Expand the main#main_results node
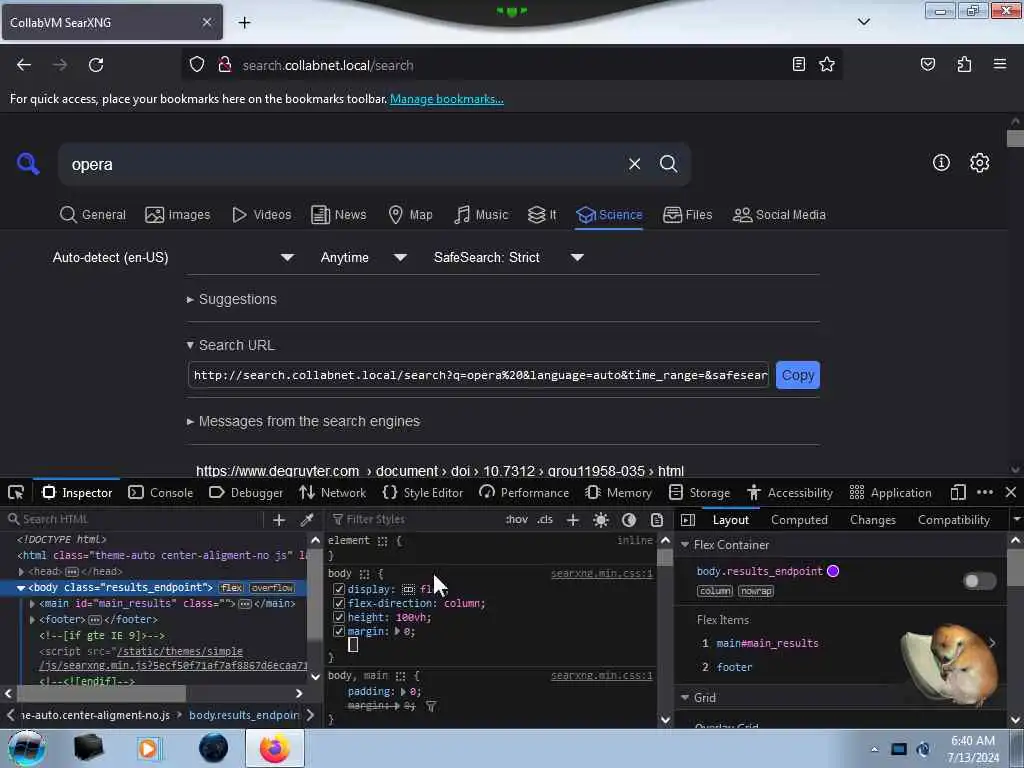Image resolution: width=1024 pixels, height=768 pixels. [x=32, y=603]
